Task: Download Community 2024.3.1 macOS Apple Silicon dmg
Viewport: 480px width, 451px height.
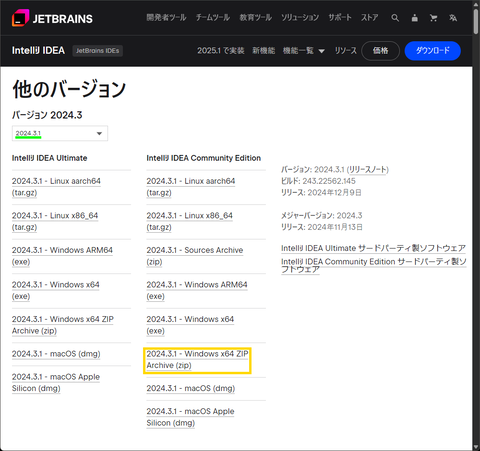Action: click(x=190, y=417)
